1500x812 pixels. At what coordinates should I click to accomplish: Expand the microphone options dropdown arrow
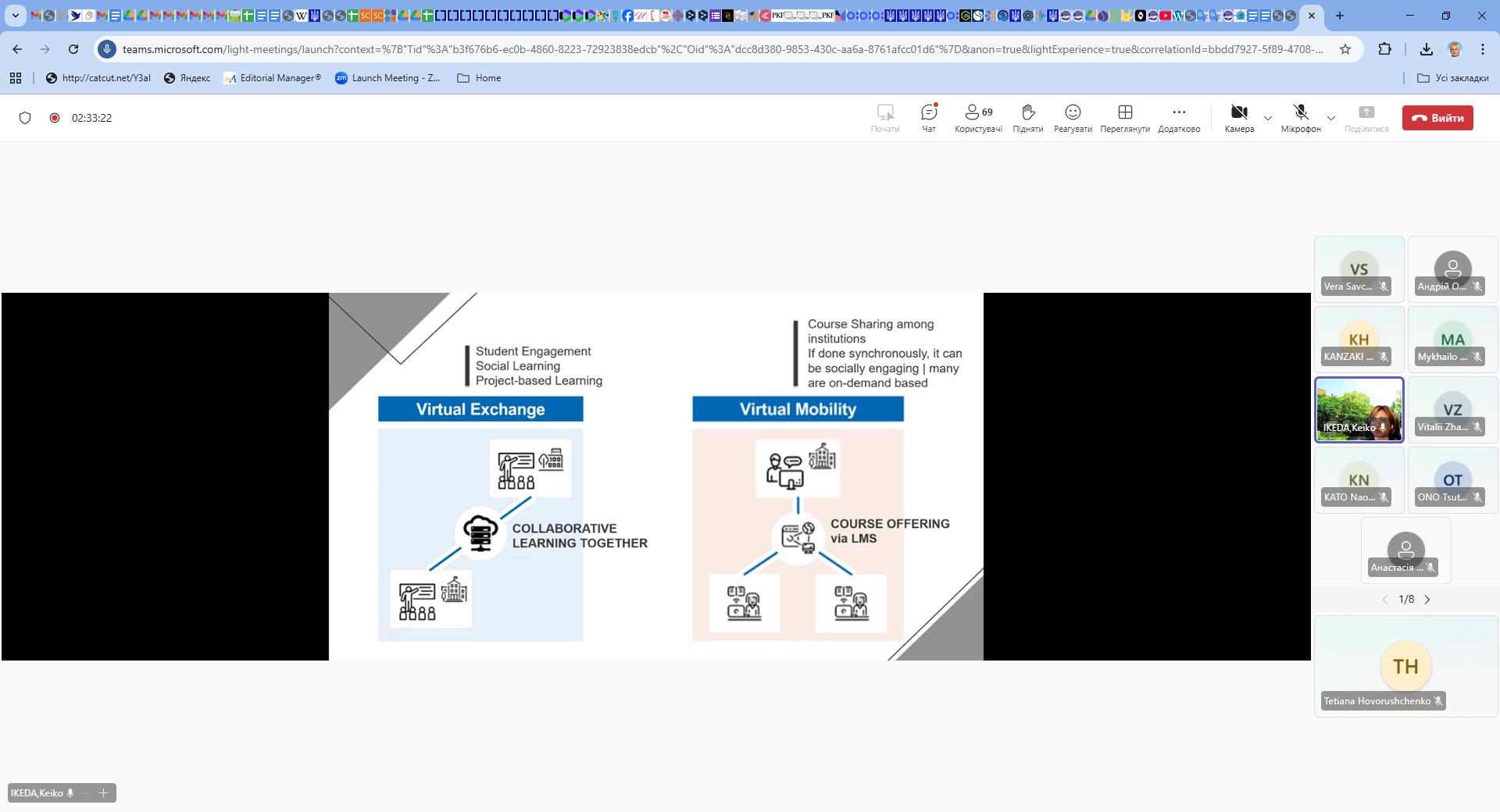point(1330,119)
